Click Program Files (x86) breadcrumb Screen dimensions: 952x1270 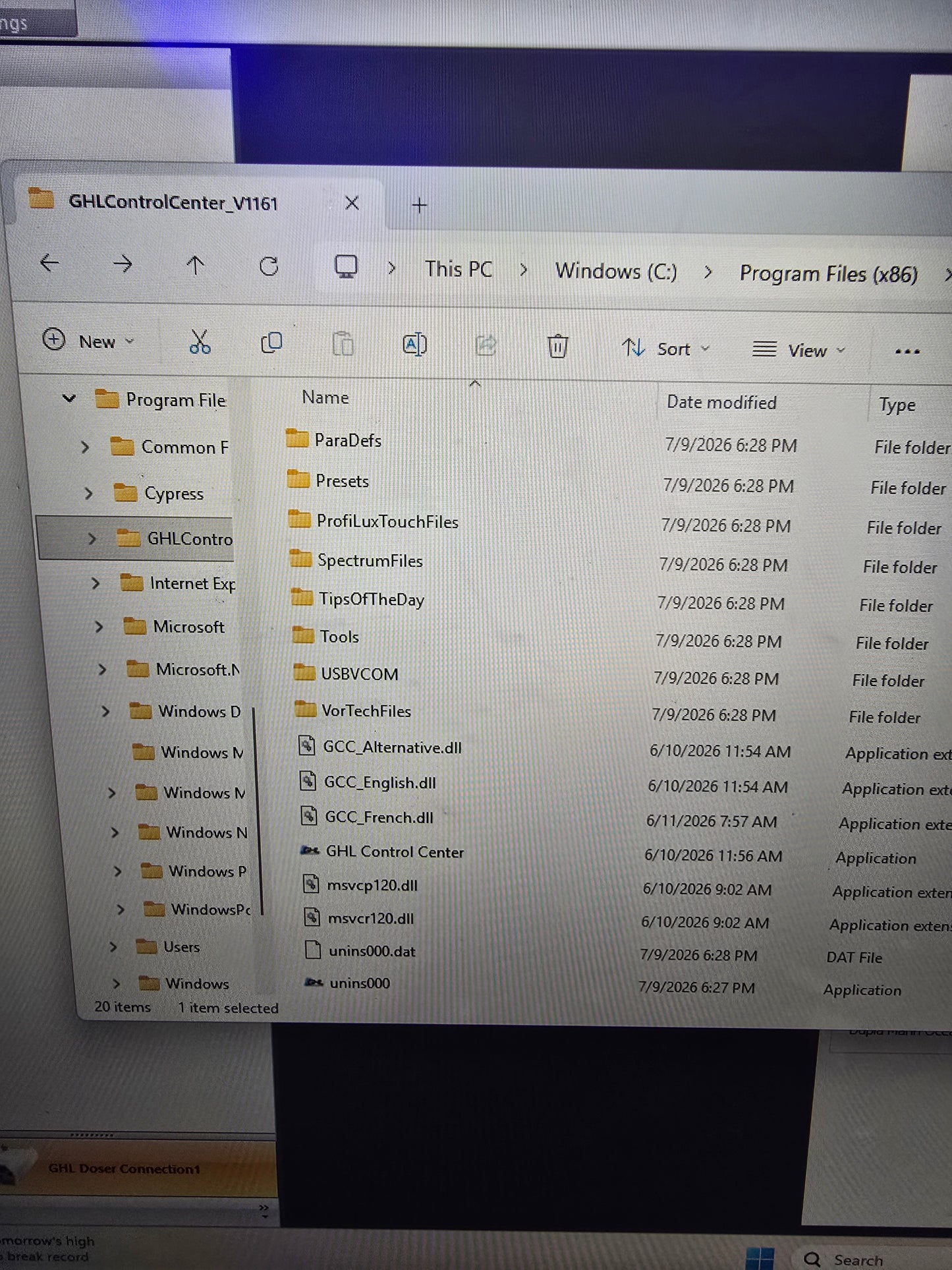coord(828,274)
